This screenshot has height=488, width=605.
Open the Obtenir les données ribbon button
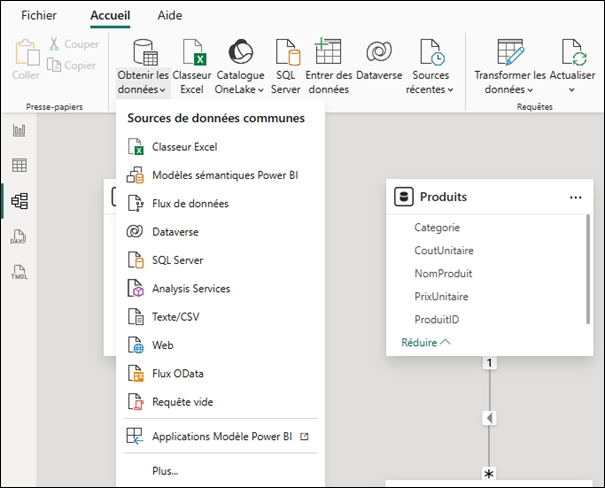click(143, 66)
